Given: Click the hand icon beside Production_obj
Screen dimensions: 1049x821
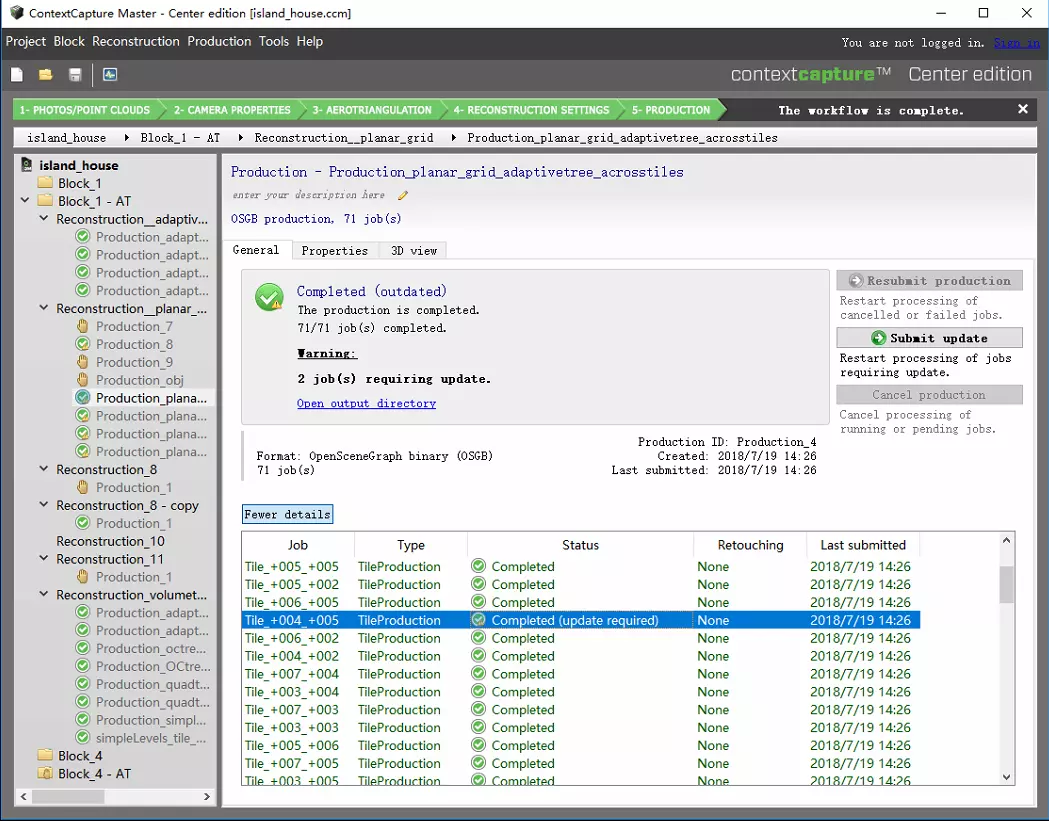Looking at the screenshot, I should [82, 380].
